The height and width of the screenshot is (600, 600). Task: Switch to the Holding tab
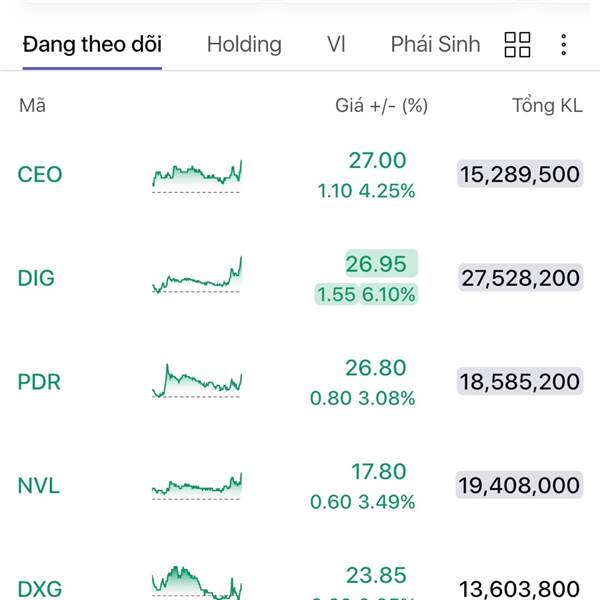click(244, 44)
